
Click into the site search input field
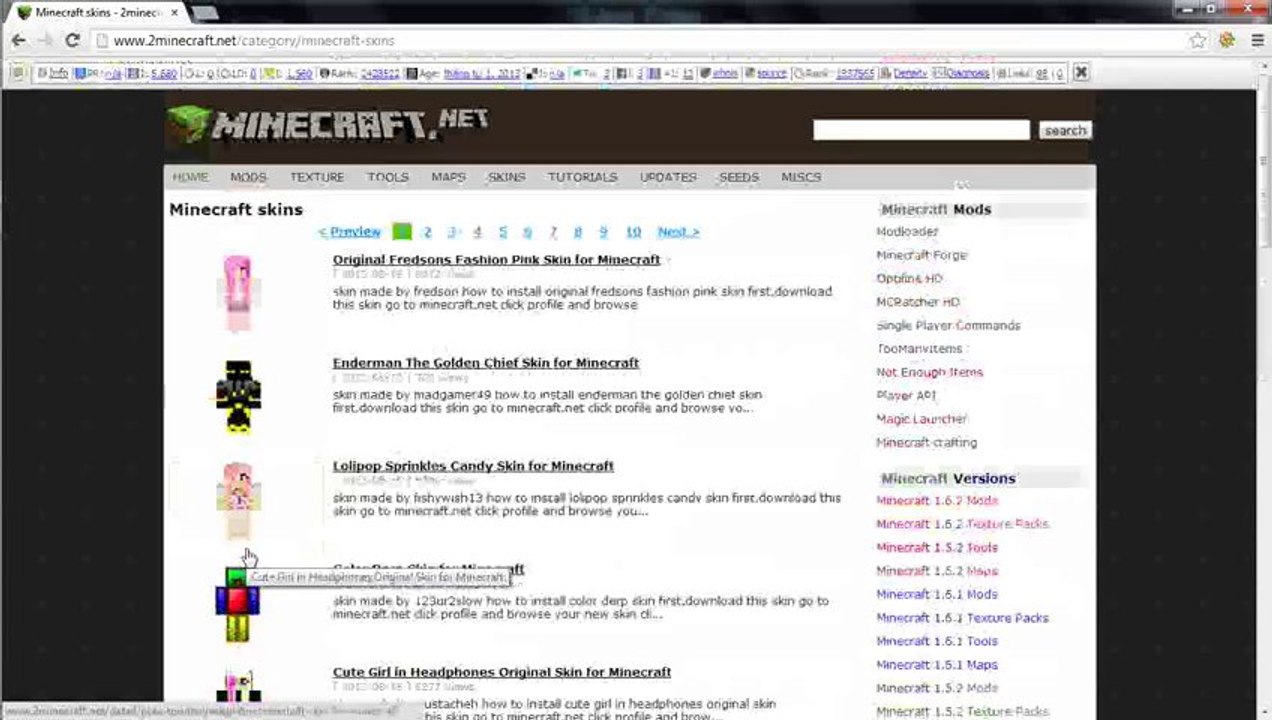[x=921, y=130]
